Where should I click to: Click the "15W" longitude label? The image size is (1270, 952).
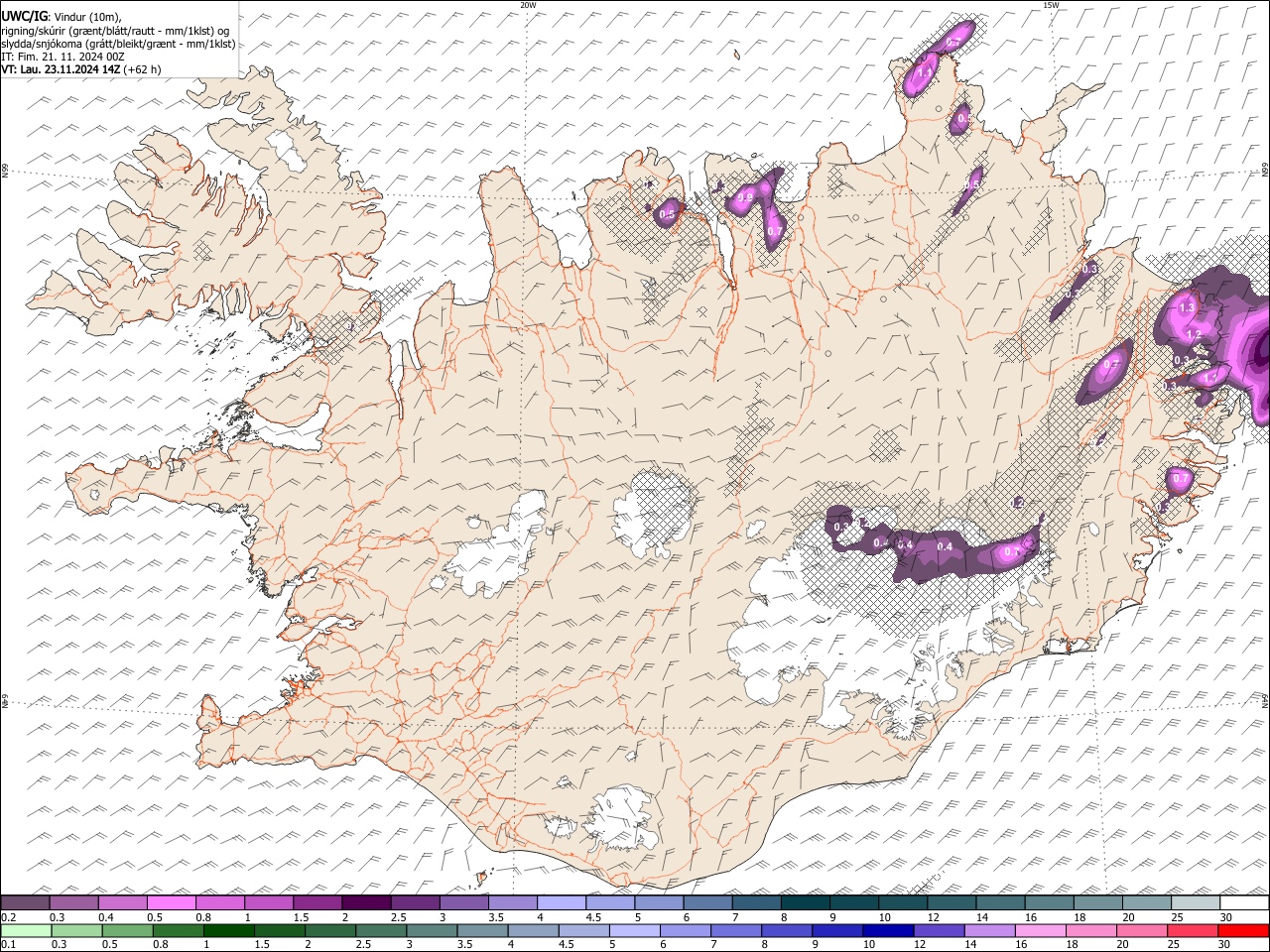(x=1051, y=5)
